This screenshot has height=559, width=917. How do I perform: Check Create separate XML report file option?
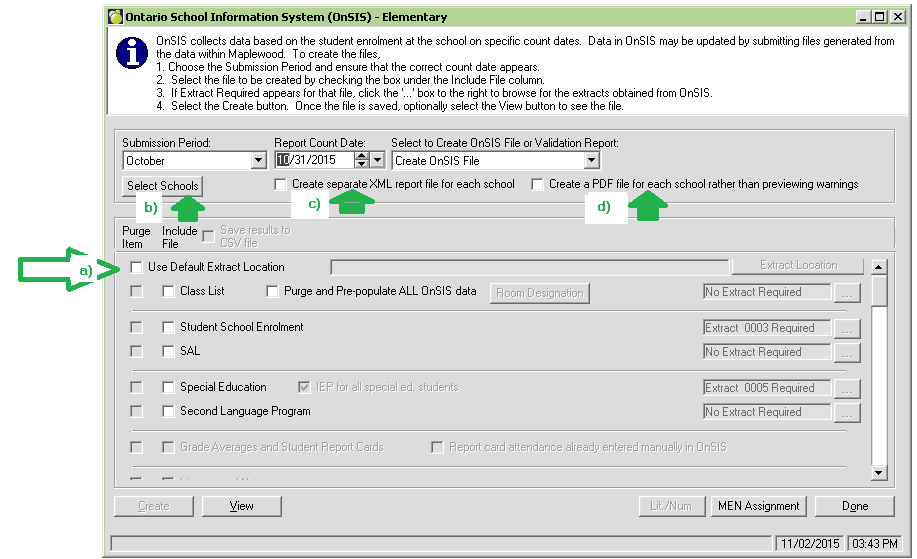(x=281, y=185)
